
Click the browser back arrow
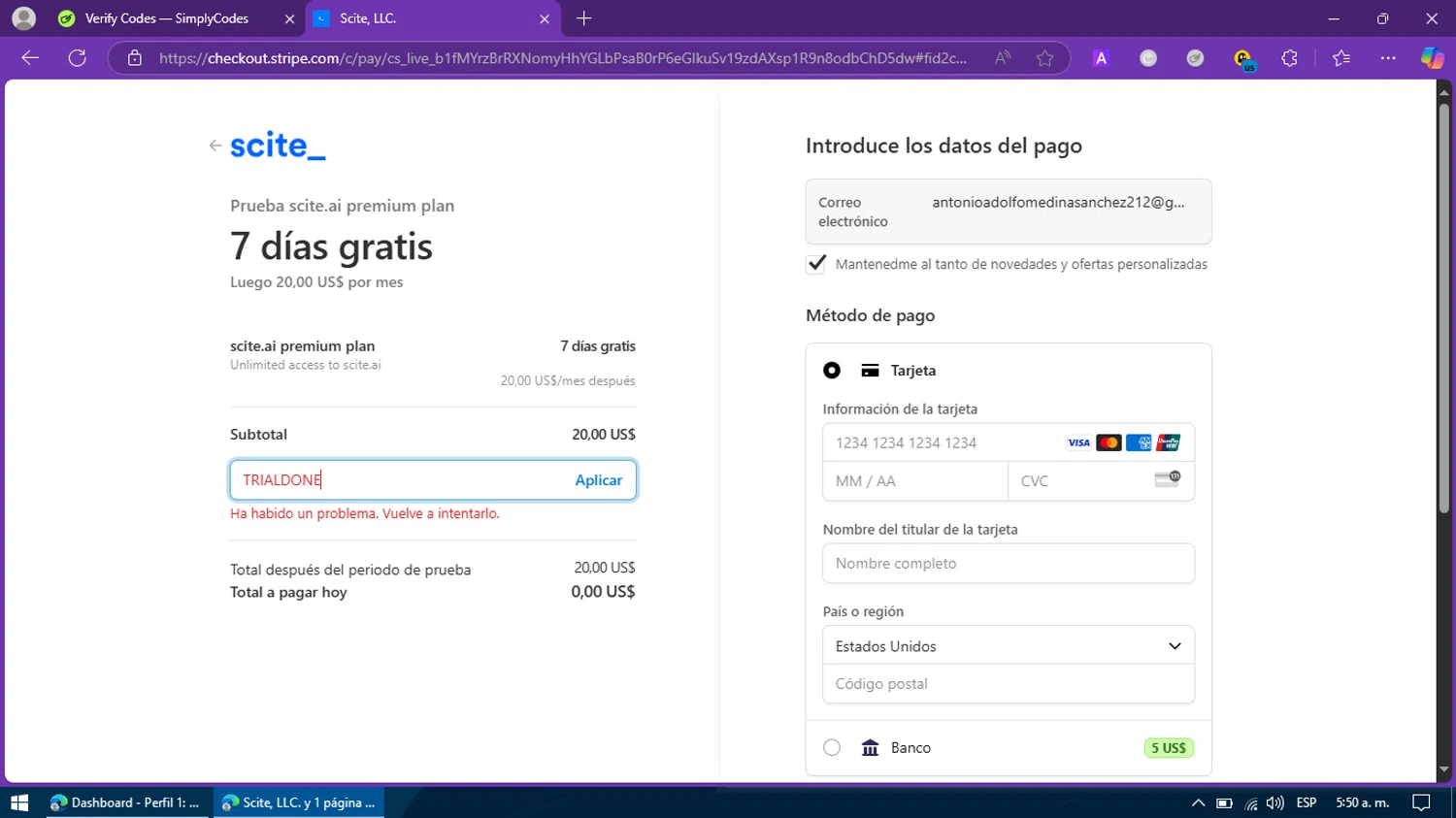(30, 58)
